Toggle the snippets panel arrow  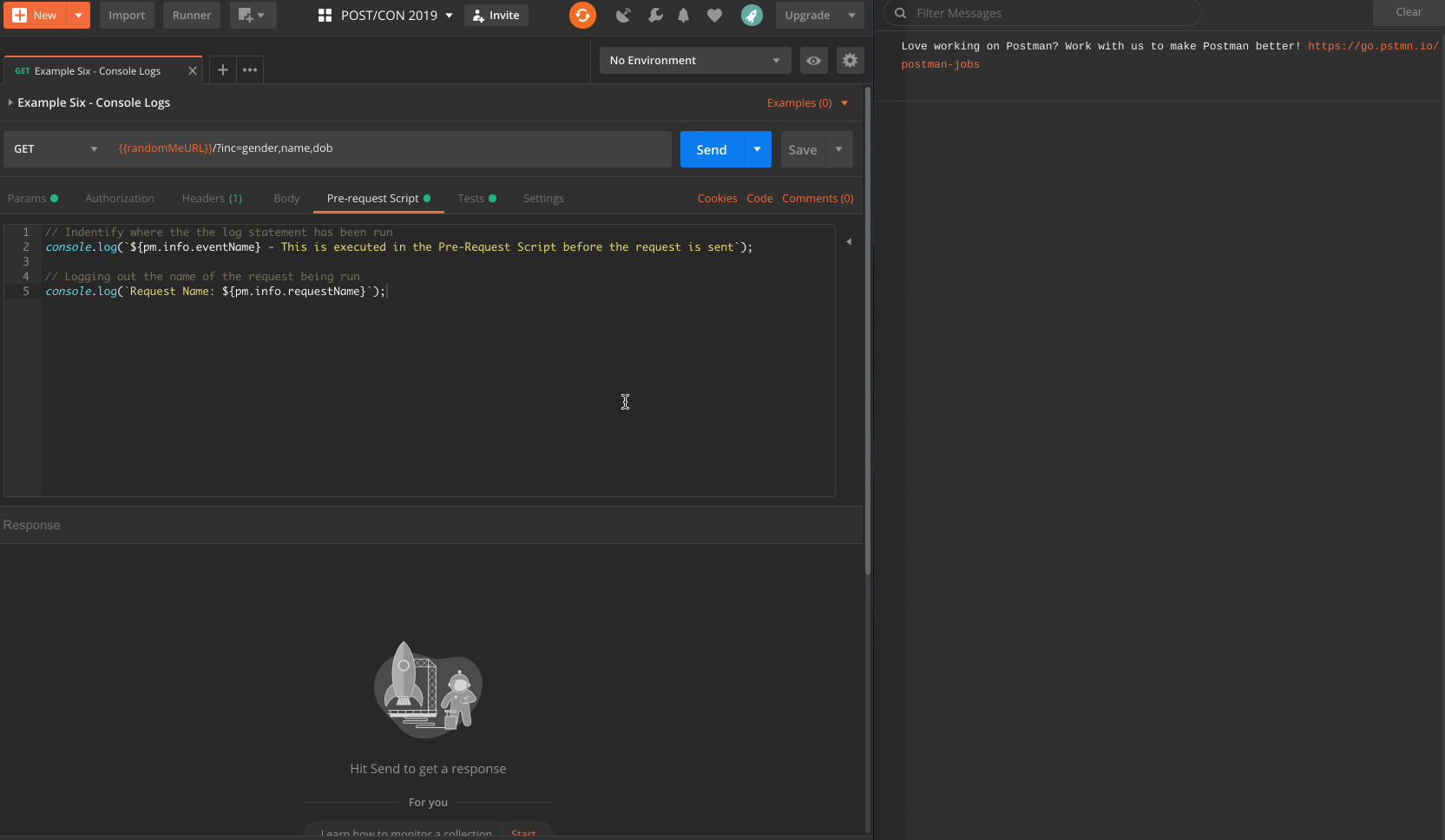point(849,241)
